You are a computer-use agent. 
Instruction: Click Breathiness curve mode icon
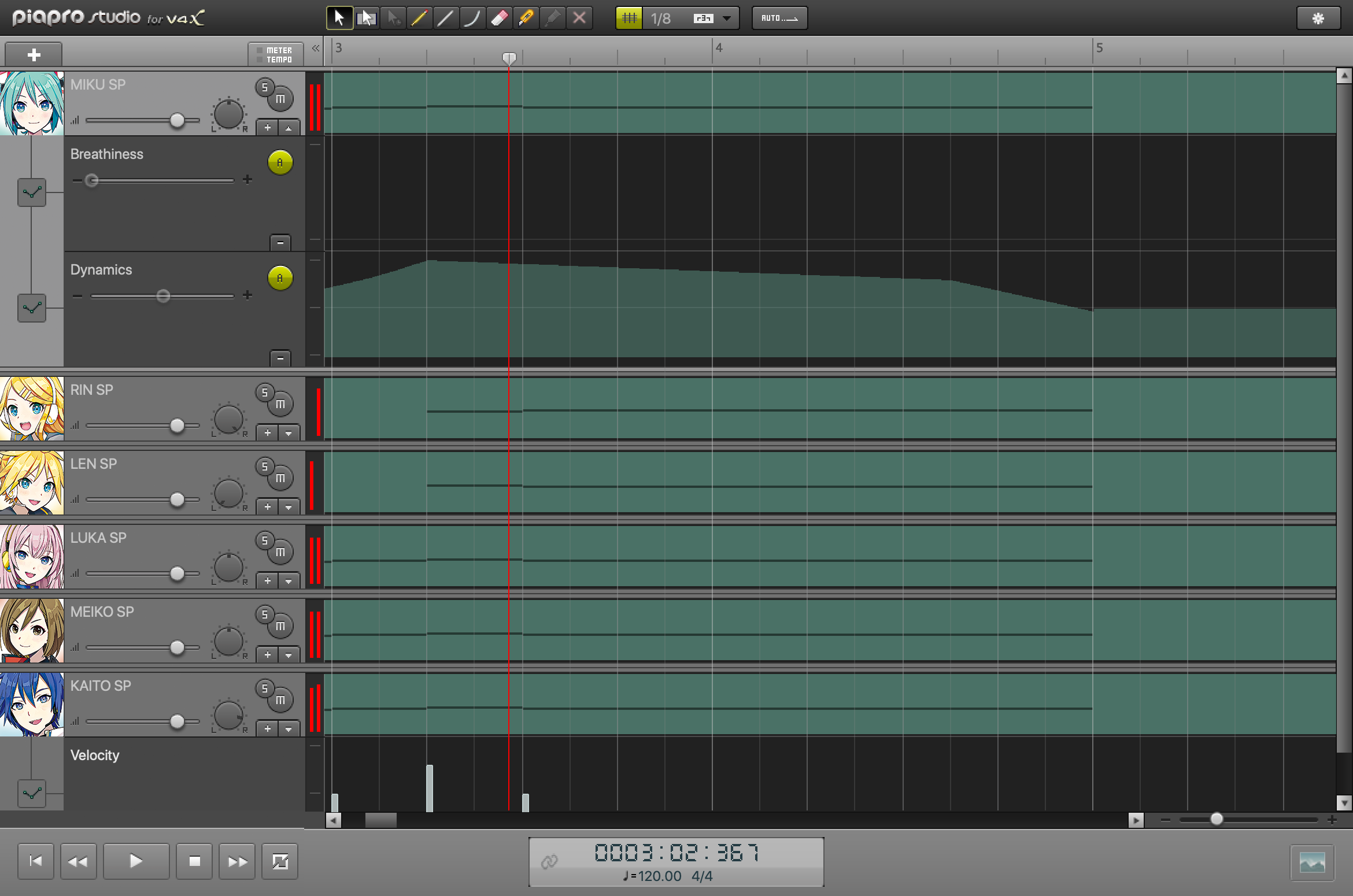(32, 192)
